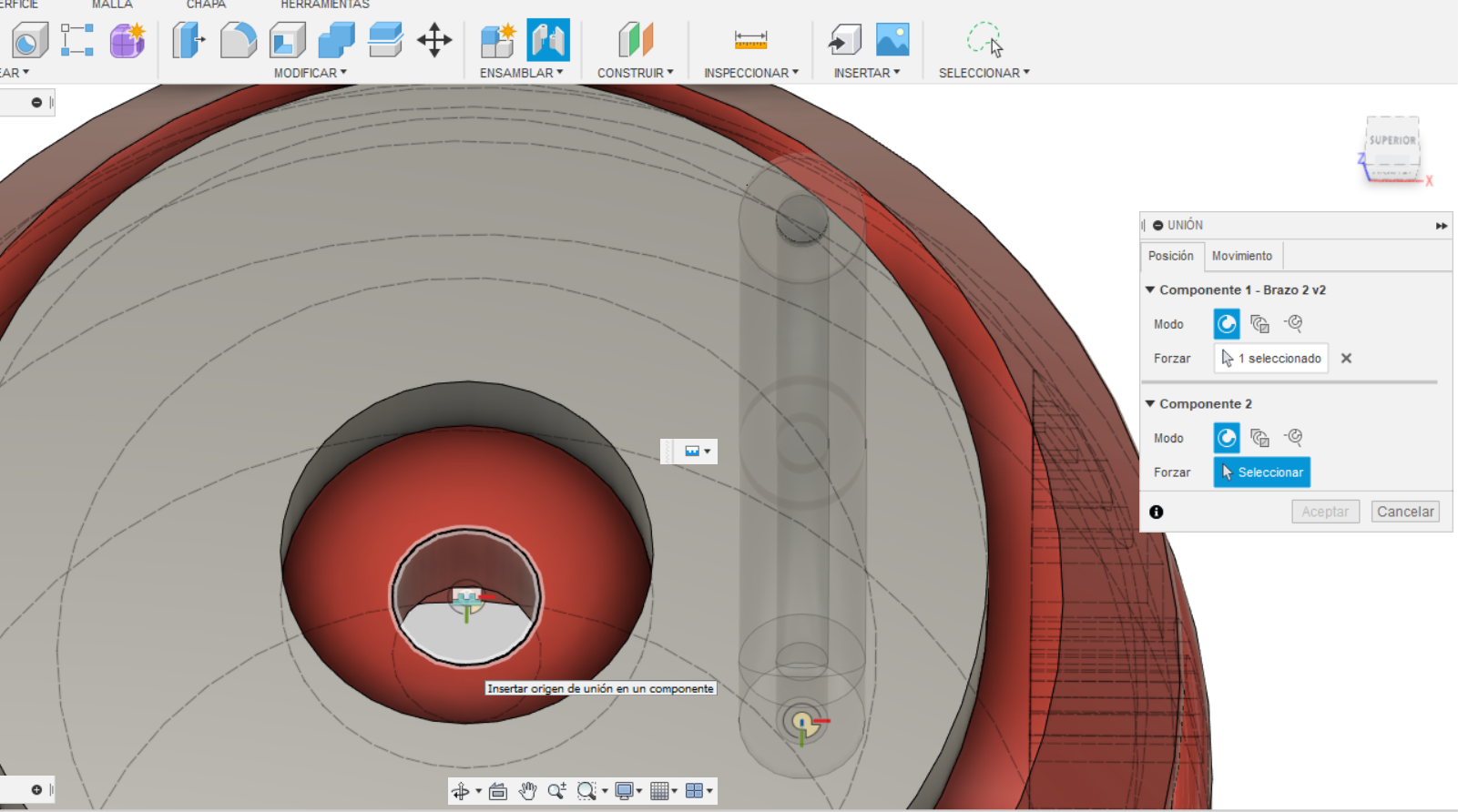Select Between Two Faces mode for Componente 1
Viewport: 1458px width, 812px height.
click(x=1260, y=323)
